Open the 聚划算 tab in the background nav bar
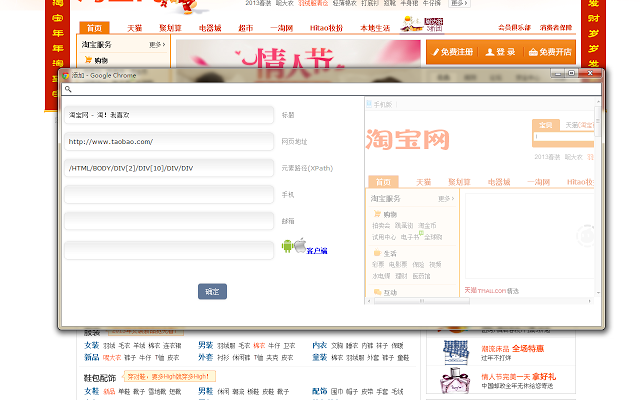This screenshot has height=400, width=640. click(170, 28)
